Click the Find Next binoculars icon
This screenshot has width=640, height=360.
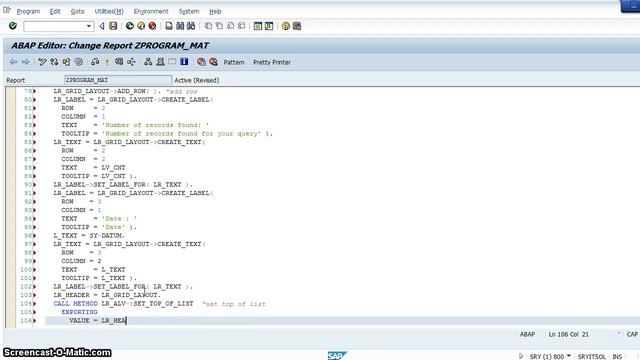click(191, 26)
